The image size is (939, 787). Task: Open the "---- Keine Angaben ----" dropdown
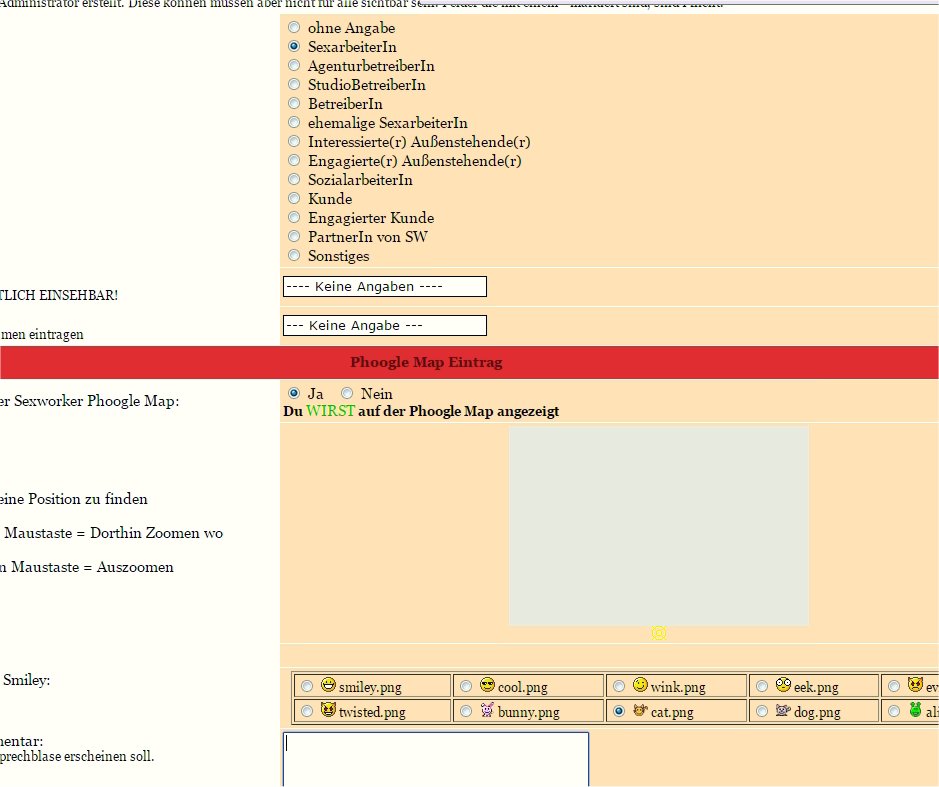(385, 287)
